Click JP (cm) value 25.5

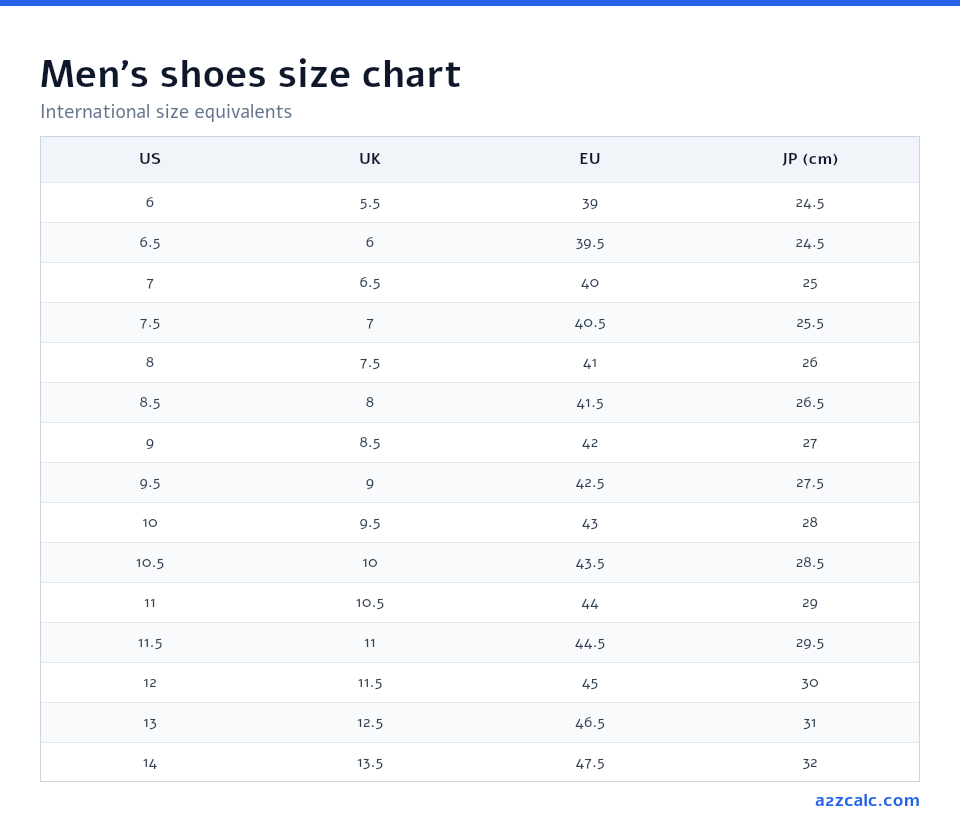(810, 323)
